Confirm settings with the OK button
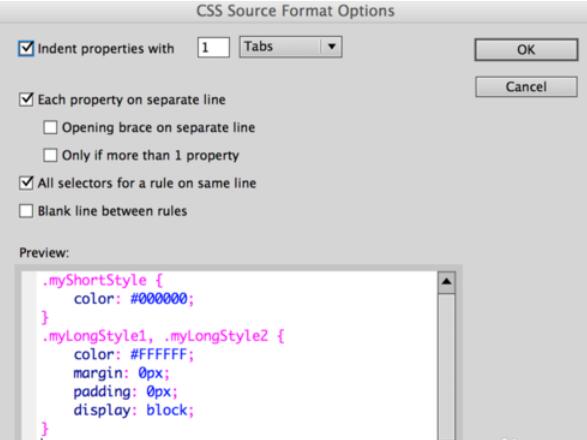Image resolution: width=587 pixels, height=440 pixels. pyautogui.click(x=526, y=49)
